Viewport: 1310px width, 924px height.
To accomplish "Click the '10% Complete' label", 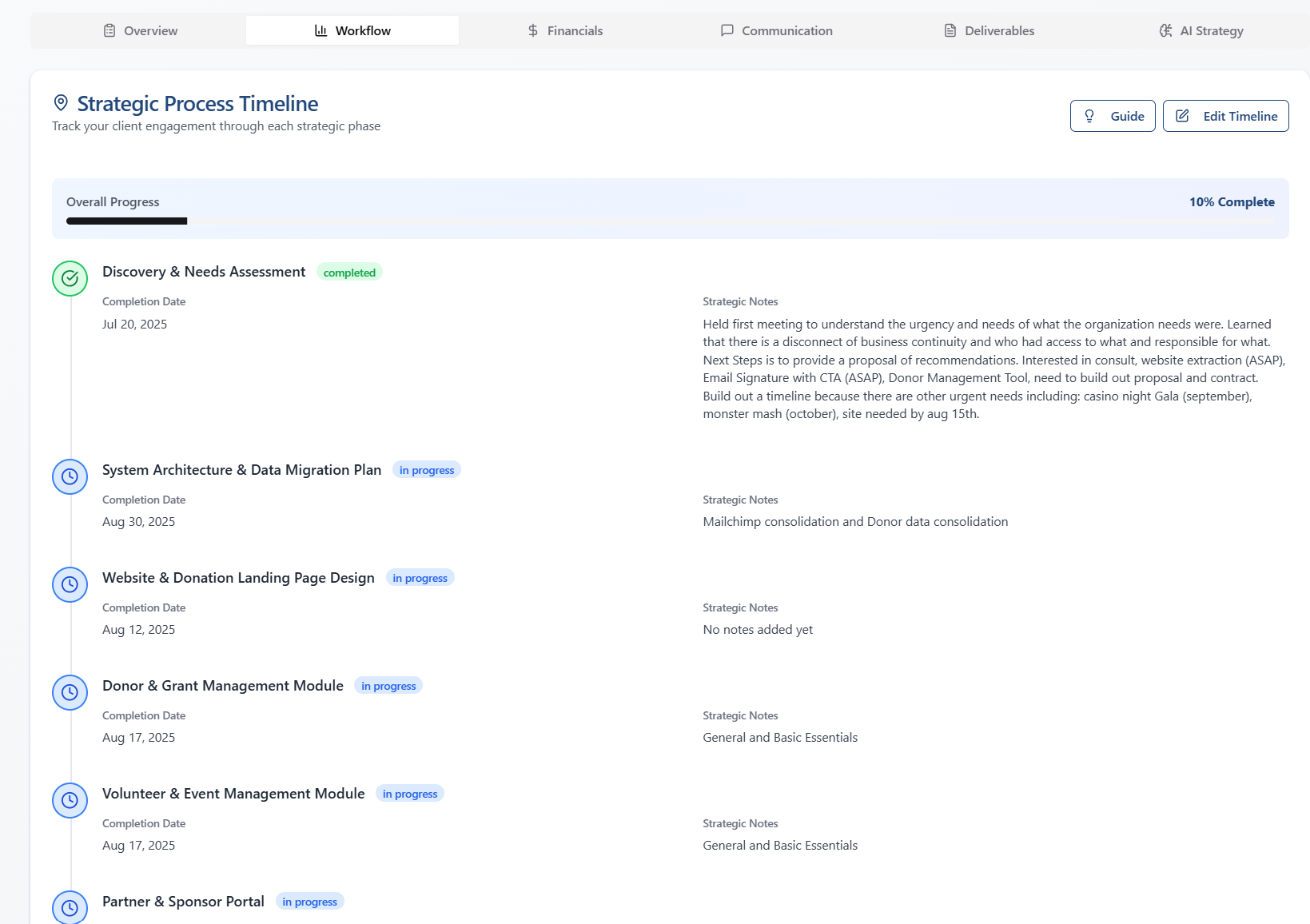I will [x=1232, y=202].
